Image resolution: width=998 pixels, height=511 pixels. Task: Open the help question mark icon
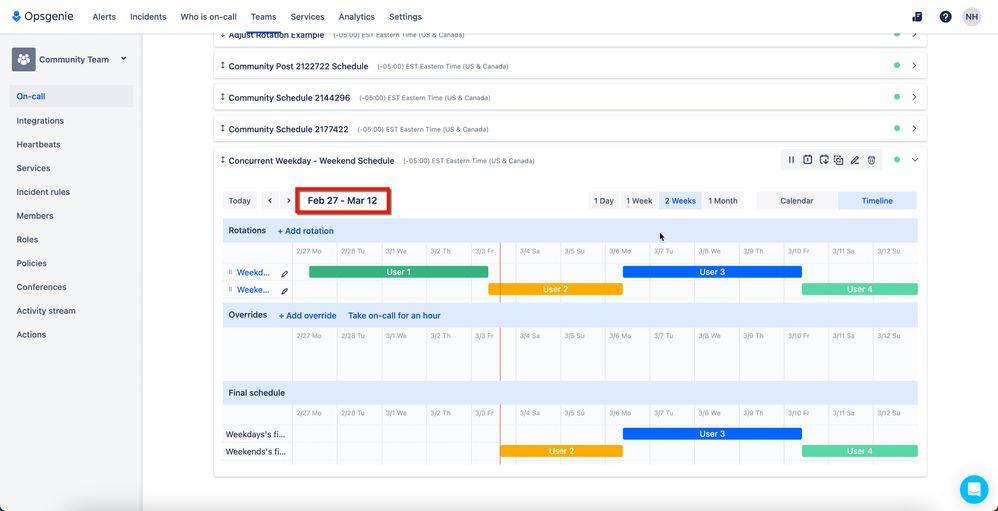(945, 17)
